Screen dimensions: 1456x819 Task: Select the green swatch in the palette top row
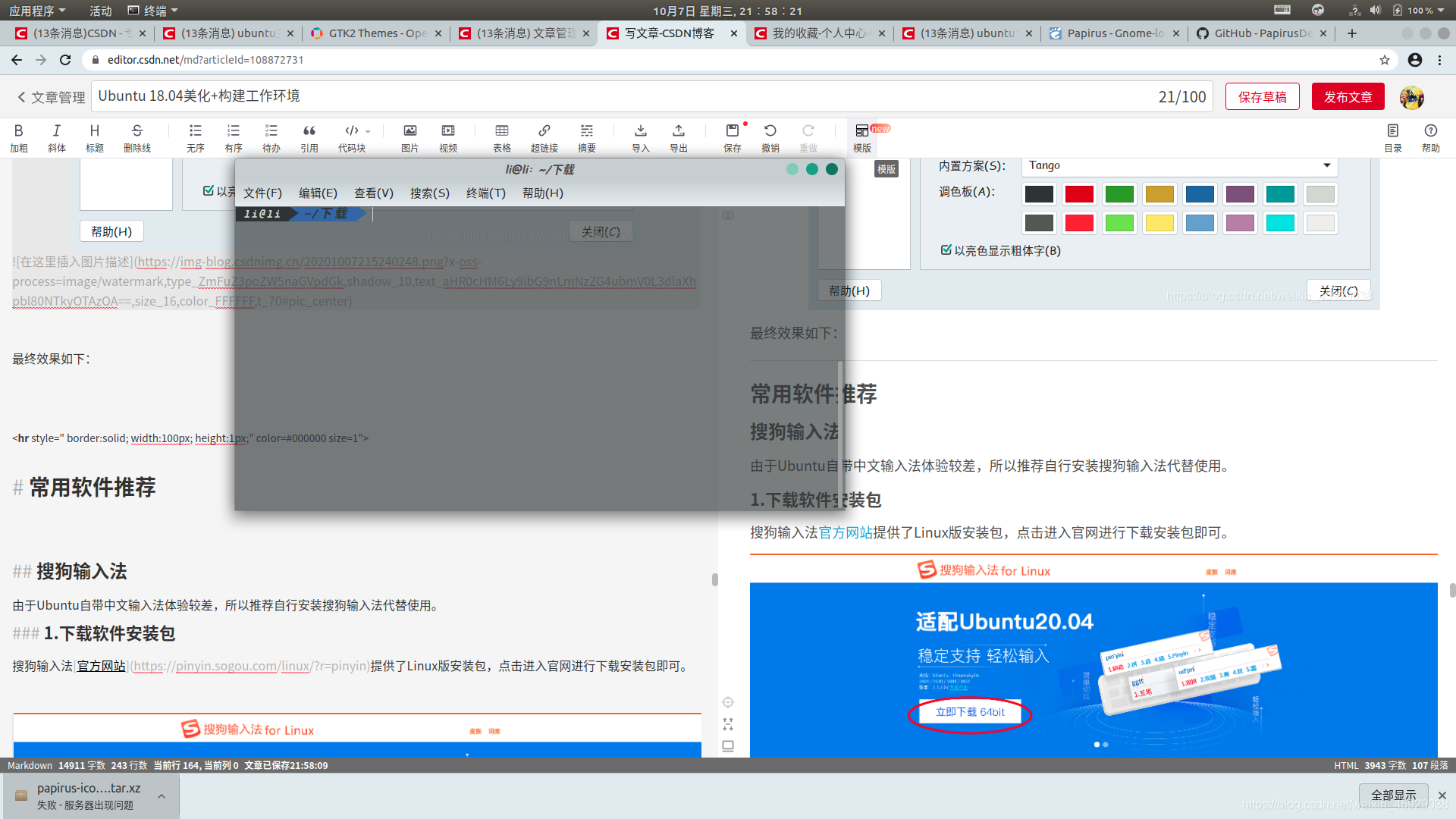[x=1119, y=194]
